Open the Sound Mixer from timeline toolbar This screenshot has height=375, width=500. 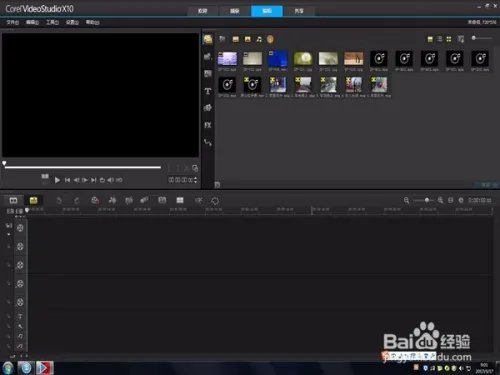[112, 200]
